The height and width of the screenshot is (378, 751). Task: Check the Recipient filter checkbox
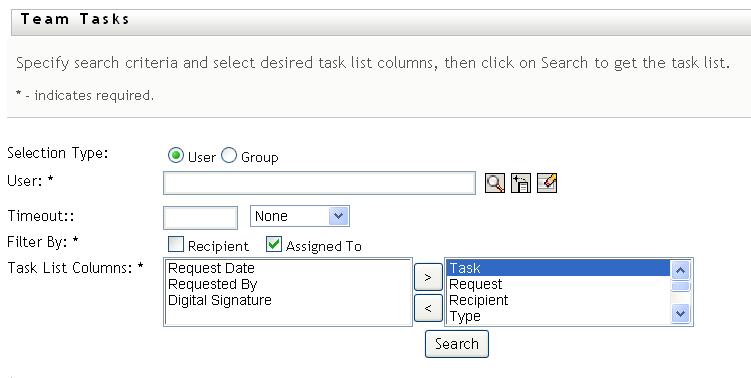pyautogui.click(x=176, y=244)
